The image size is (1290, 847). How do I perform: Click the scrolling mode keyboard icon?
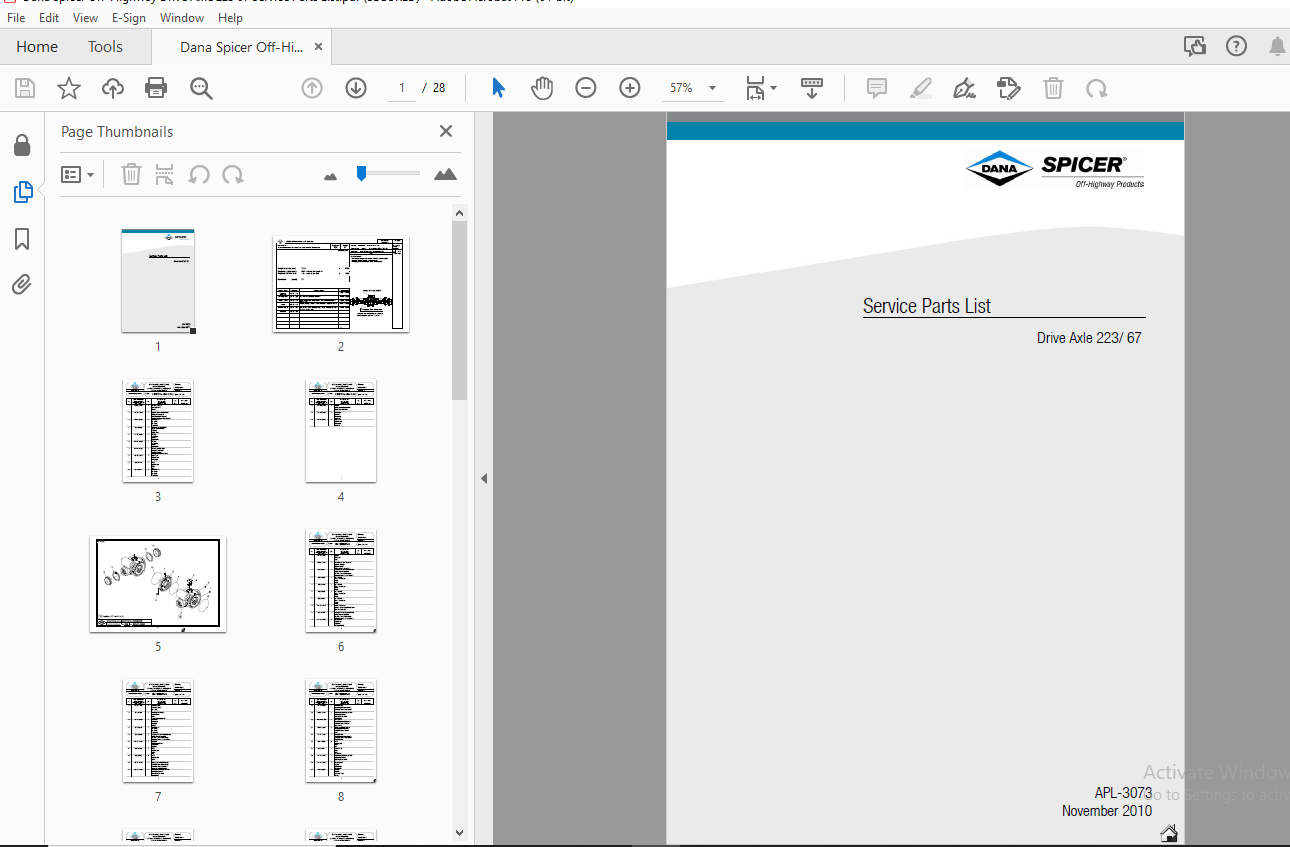811,88
